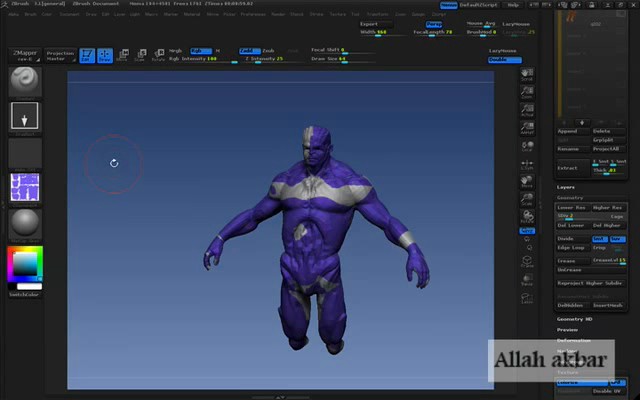This screenshot has height=400, width=640.
Task: Click the Divide geometry button
Action: [x=573, y=238]
